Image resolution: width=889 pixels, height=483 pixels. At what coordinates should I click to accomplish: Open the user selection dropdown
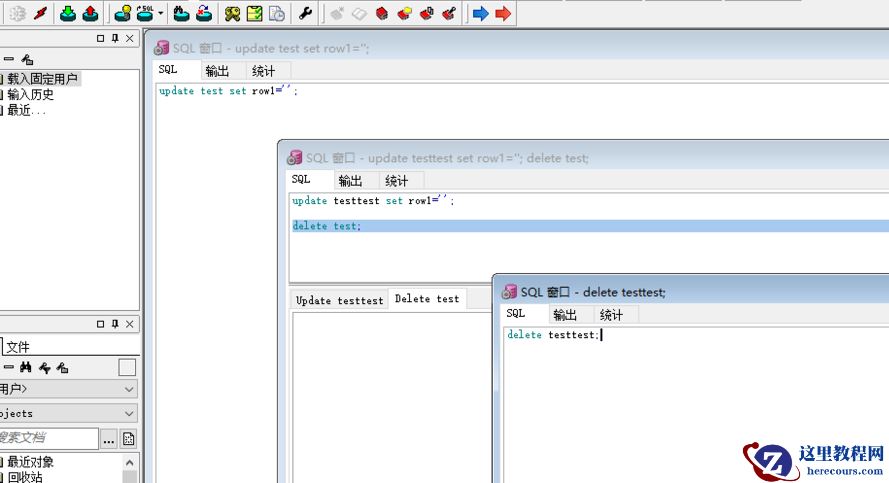pos(129,389)
